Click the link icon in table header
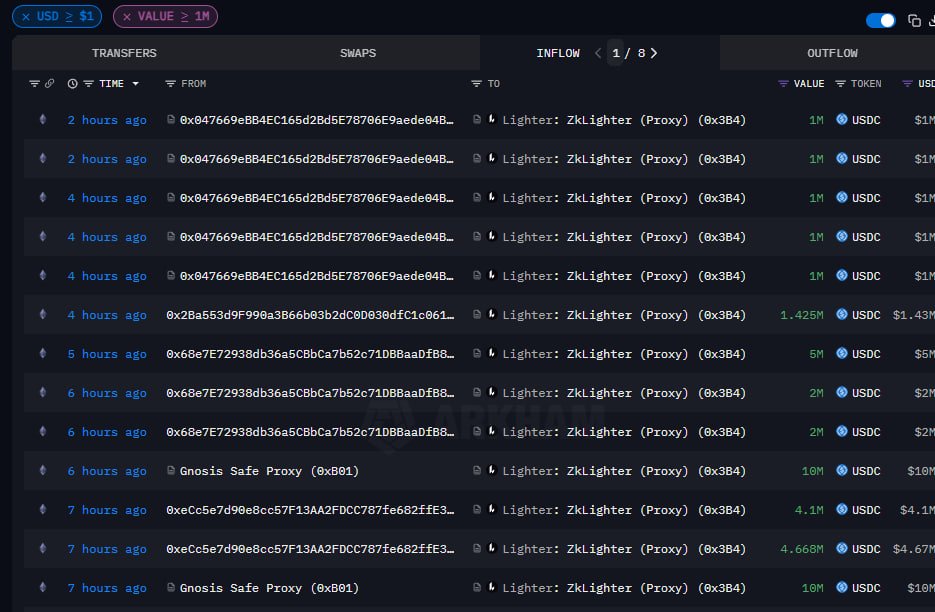Screen dimensions: 935x612 [49, 84]
